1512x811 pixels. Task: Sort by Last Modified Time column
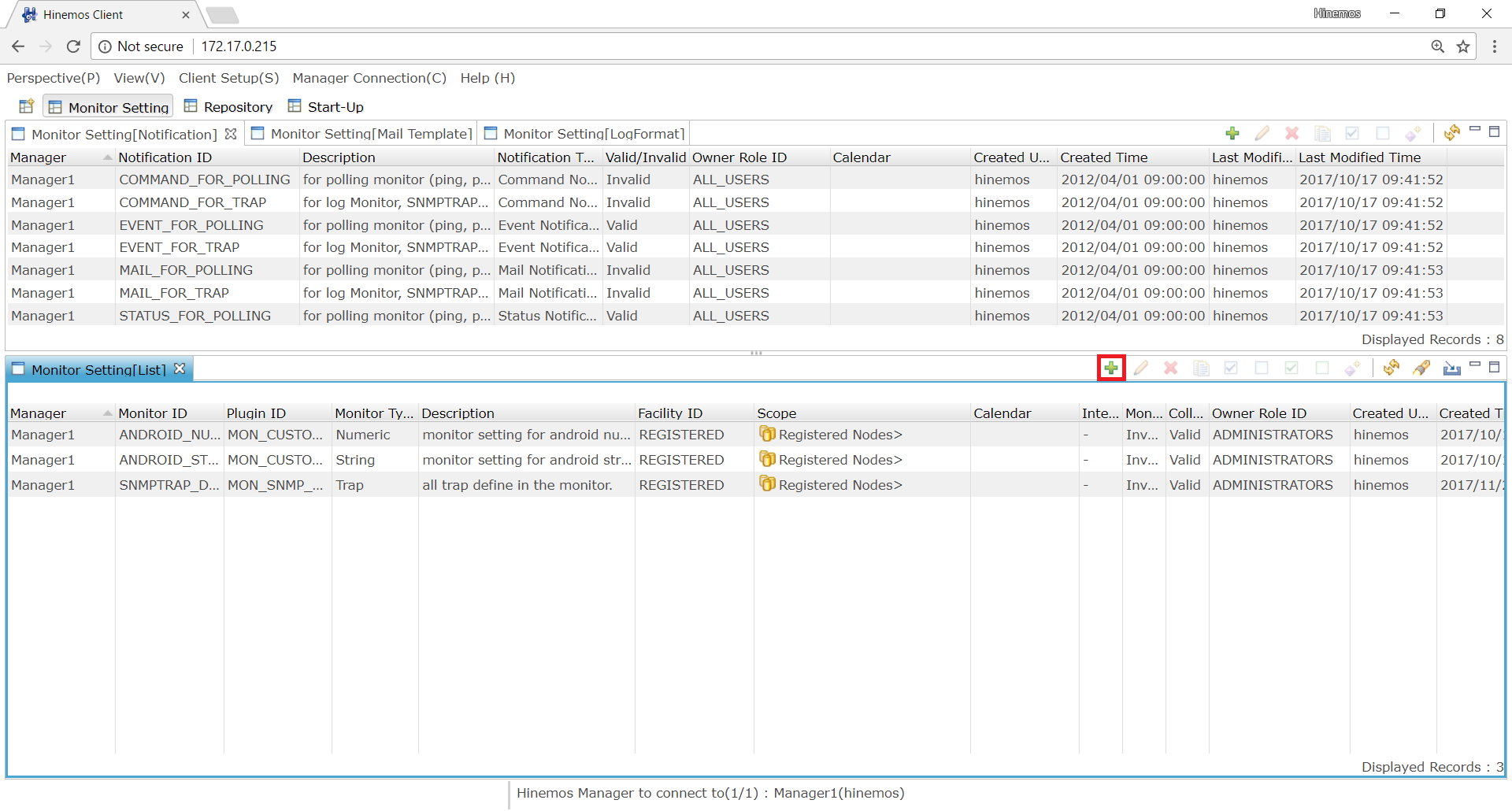(1370, 157)
